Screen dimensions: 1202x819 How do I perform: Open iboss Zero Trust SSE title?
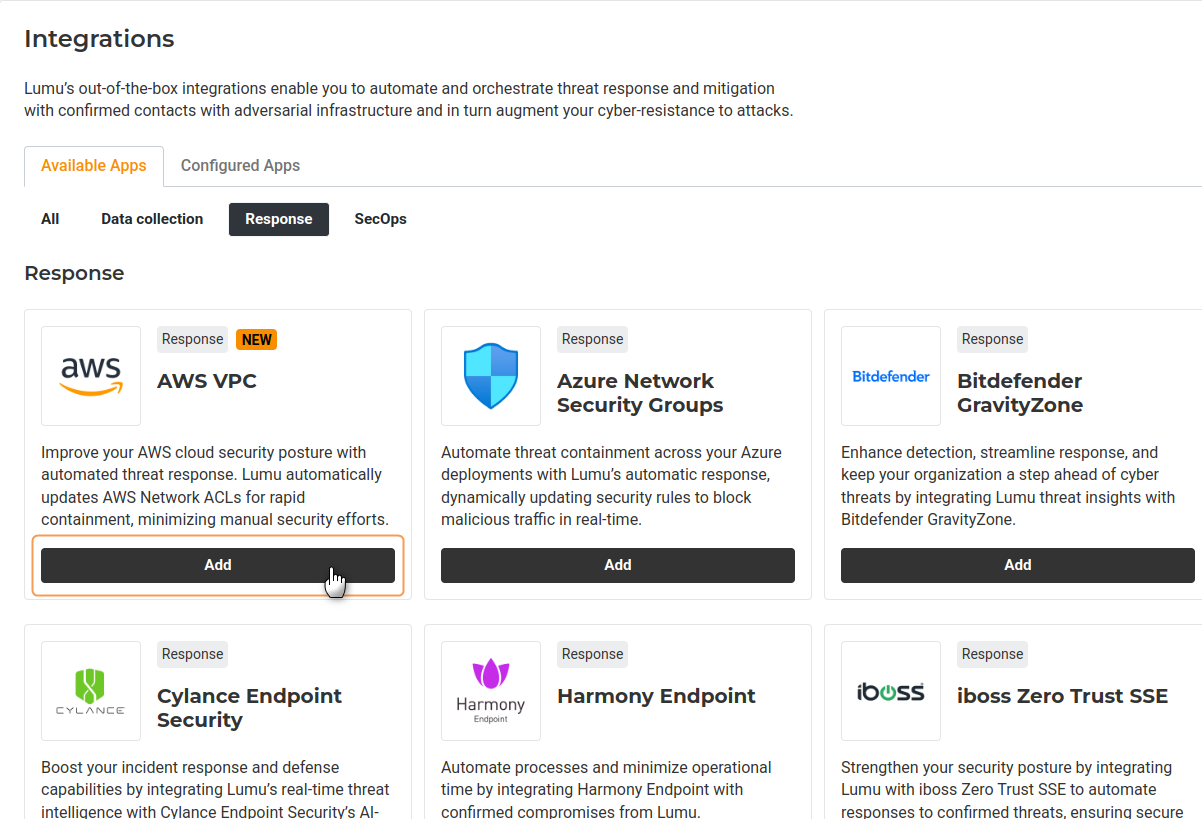[1062, 696]
